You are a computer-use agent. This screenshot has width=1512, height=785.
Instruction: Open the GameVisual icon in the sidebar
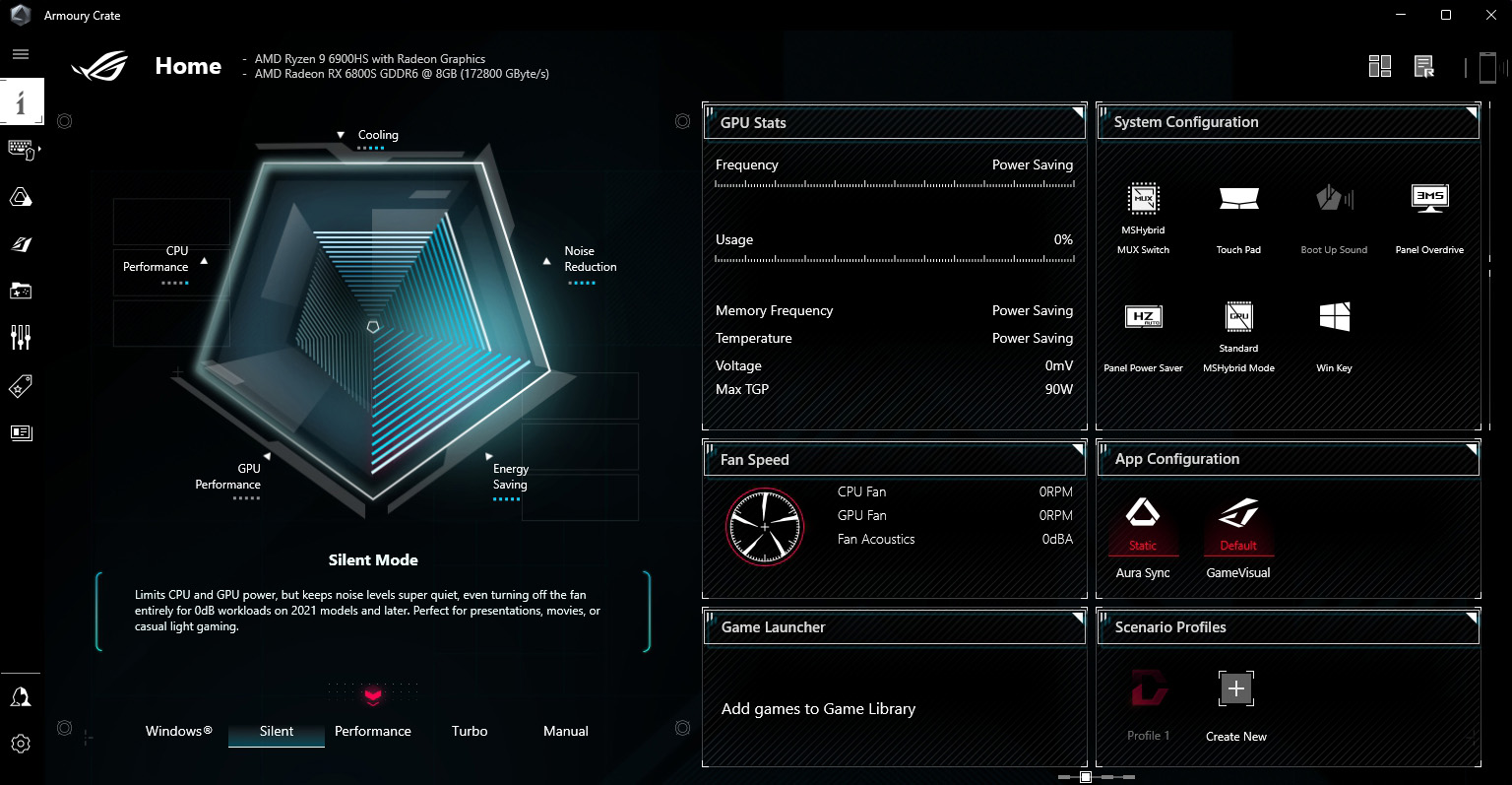point(21,244)
